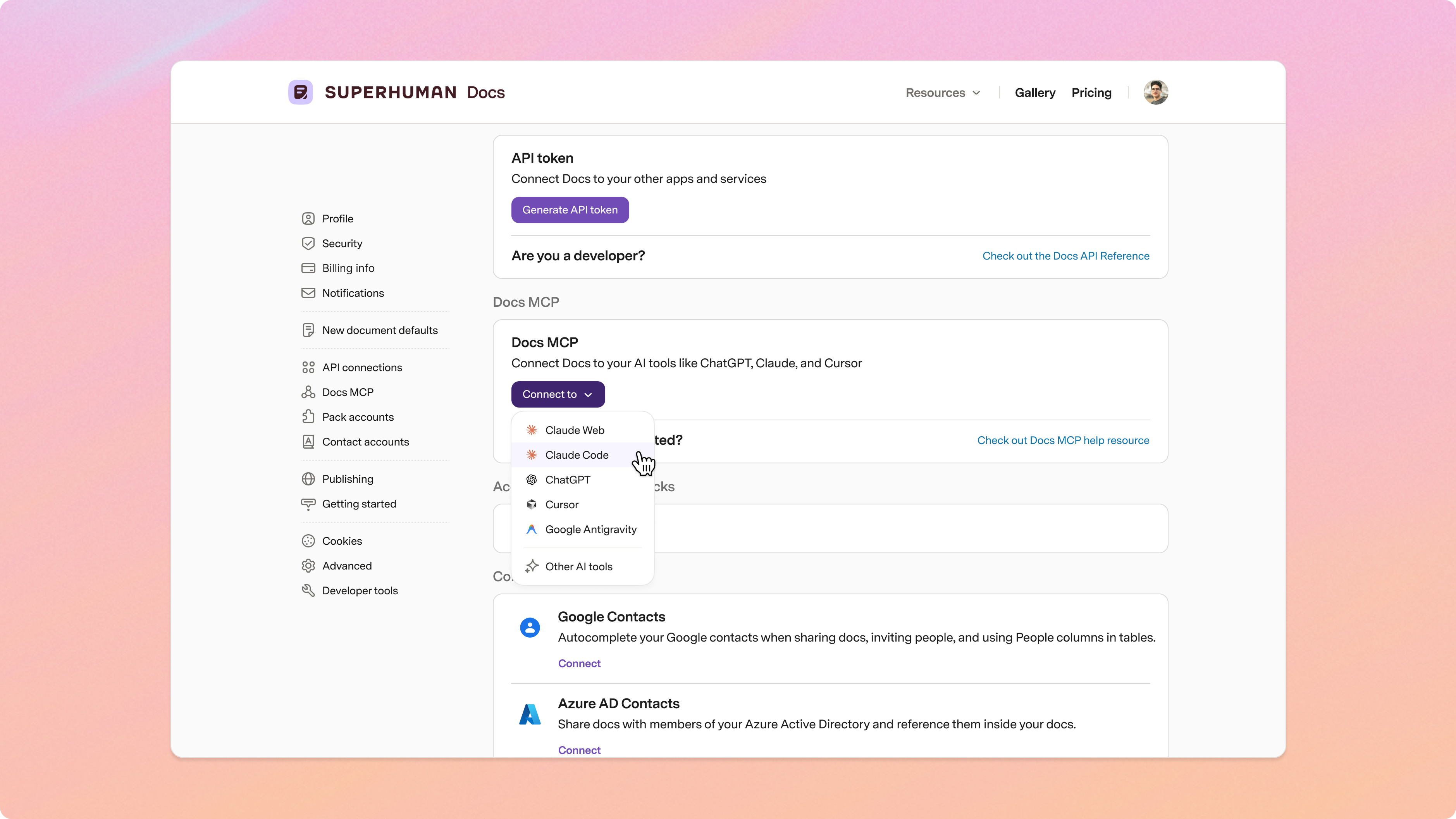
Task: Open the Docs API Reference link
Action: point(1065,256)
